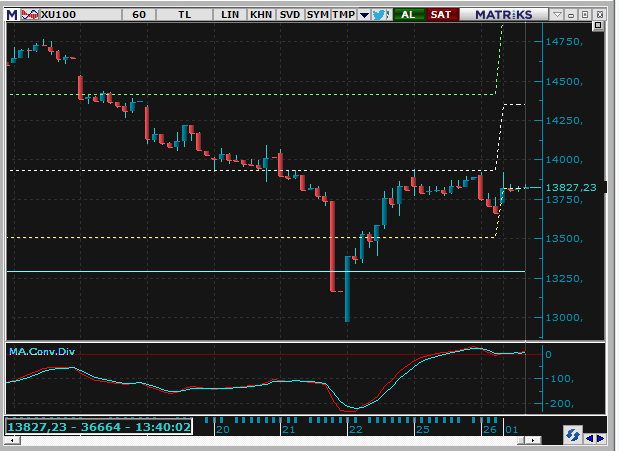Open the chart type icon beside XU100
Image resolution: width=619 pixels, height=451 pixels.
30,15
